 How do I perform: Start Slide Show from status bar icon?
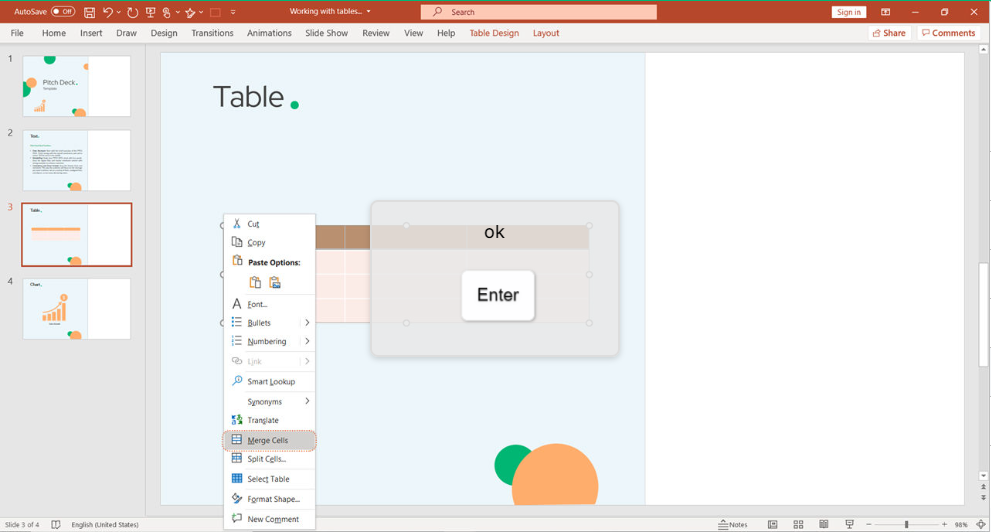pos(849,524)
